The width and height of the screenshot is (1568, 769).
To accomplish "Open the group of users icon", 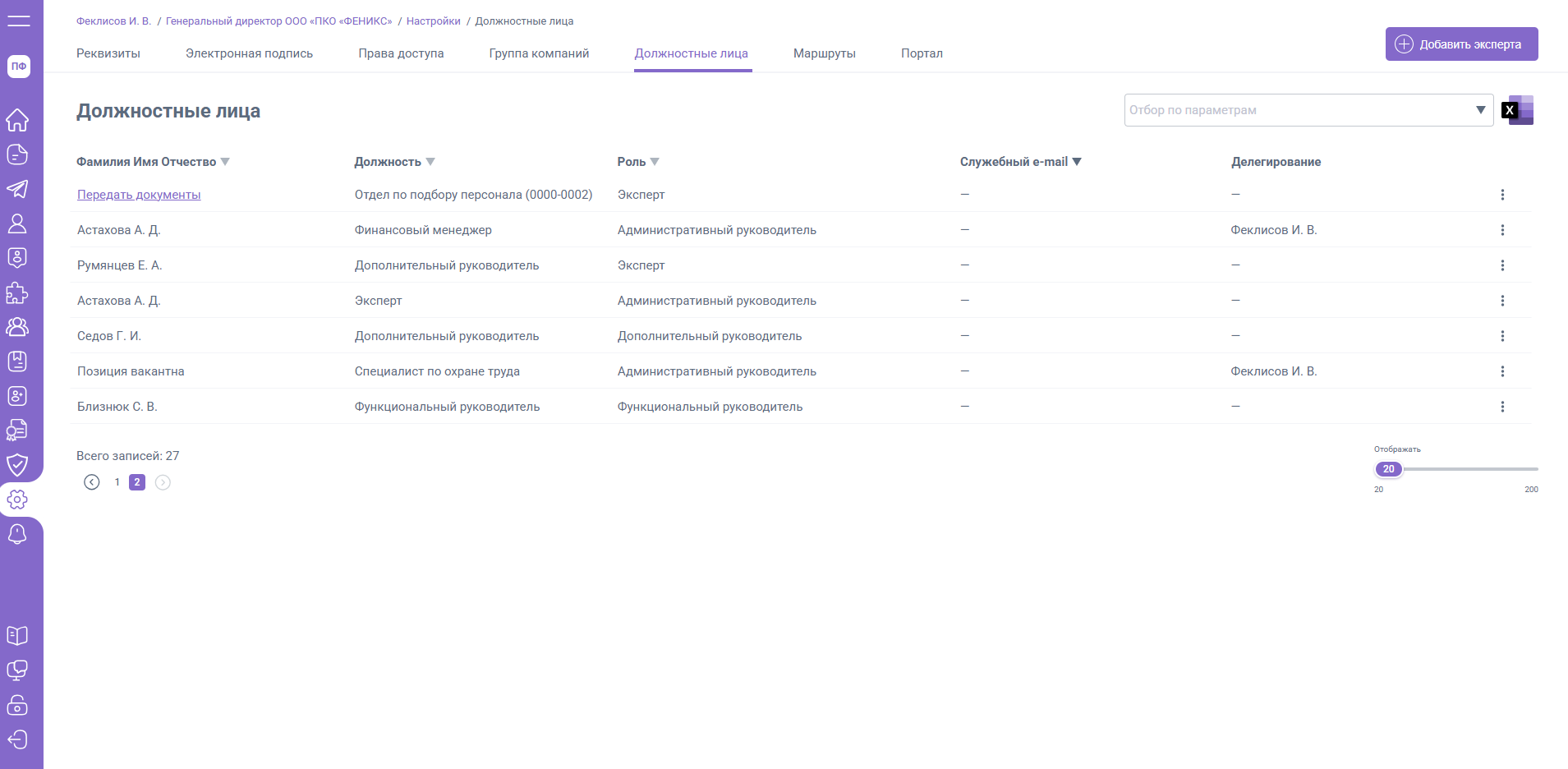I will tap(17, 327).
